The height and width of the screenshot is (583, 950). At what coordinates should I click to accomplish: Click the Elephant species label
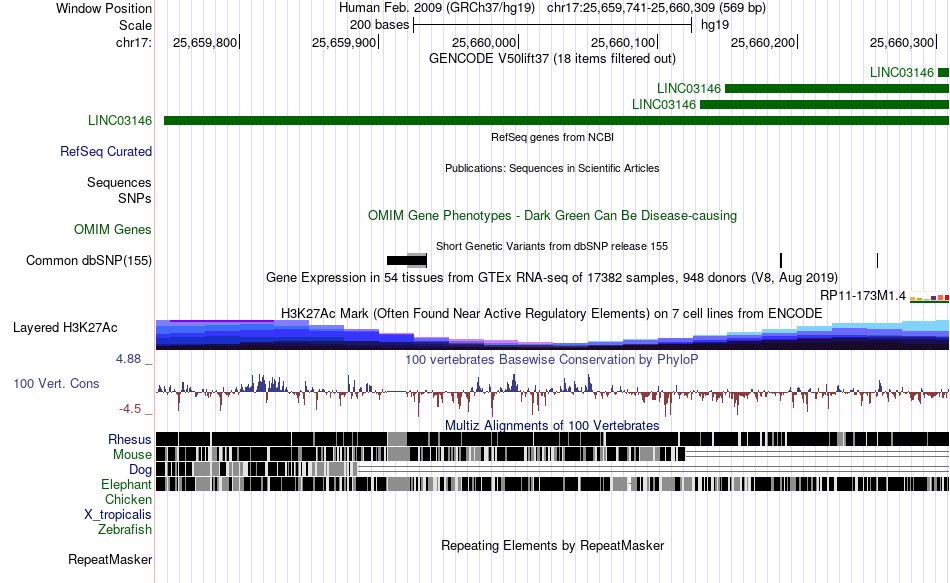point(127,484)
